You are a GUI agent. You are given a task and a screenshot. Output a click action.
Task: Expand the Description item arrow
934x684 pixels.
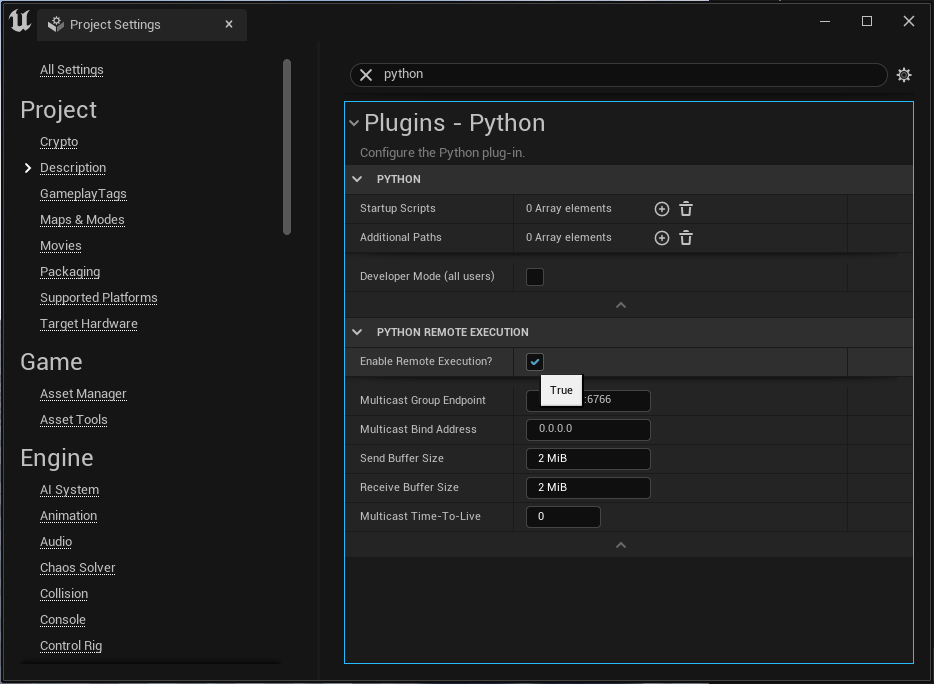[x=28, y=168]
